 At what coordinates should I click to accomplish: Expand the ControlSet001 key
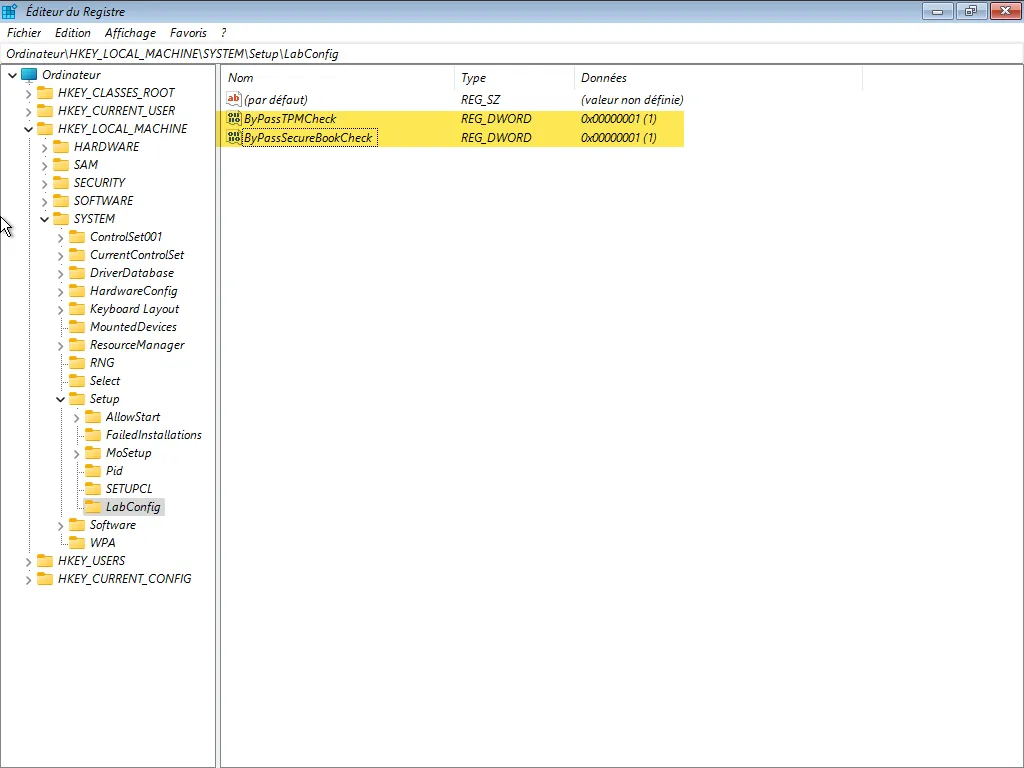point(60,237)
